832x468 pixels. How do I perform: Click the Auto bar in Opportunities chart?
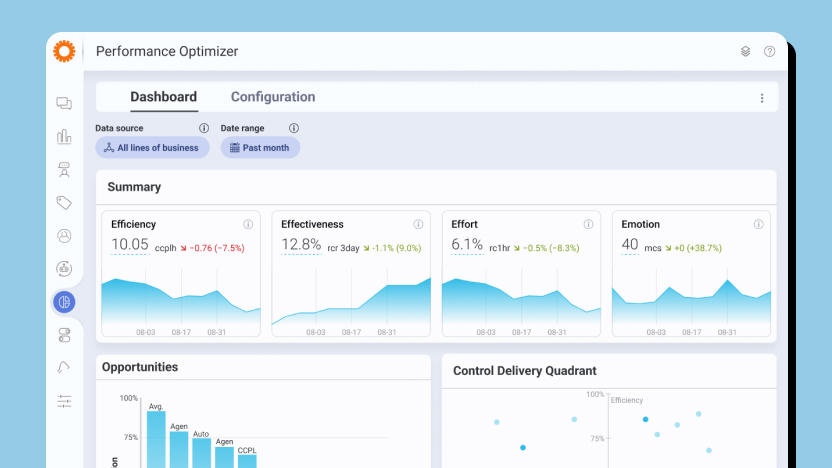[x=201, y=453]
